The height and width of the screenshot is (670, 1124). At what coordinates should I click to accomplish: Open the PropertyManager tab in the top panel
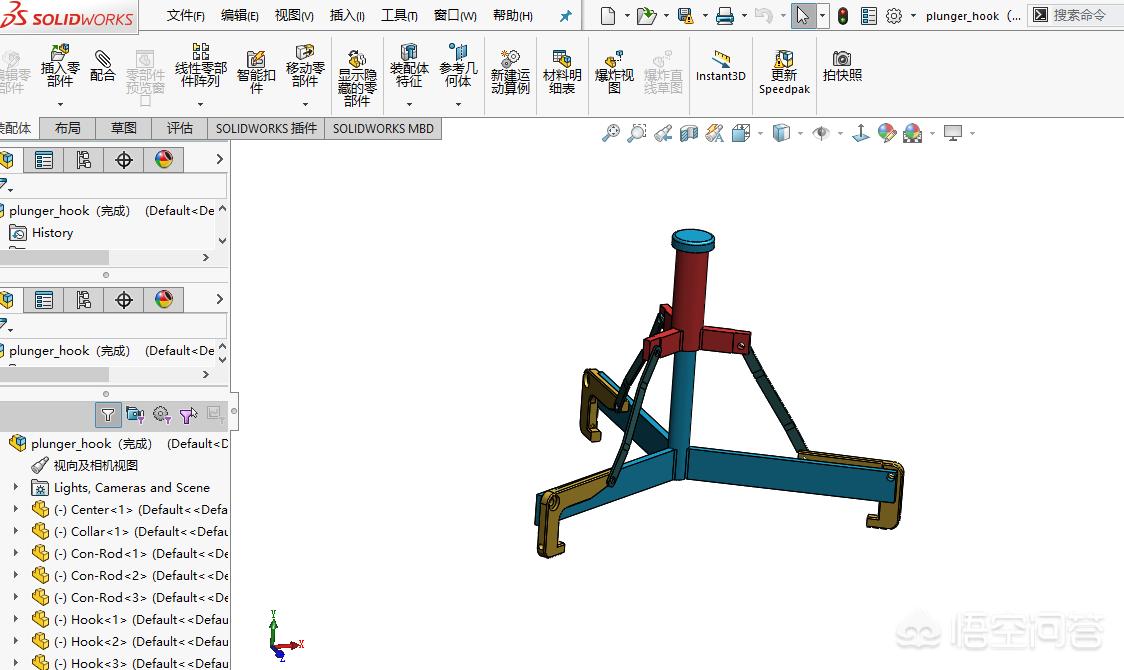pyautogui.click(x=44, y=160)
